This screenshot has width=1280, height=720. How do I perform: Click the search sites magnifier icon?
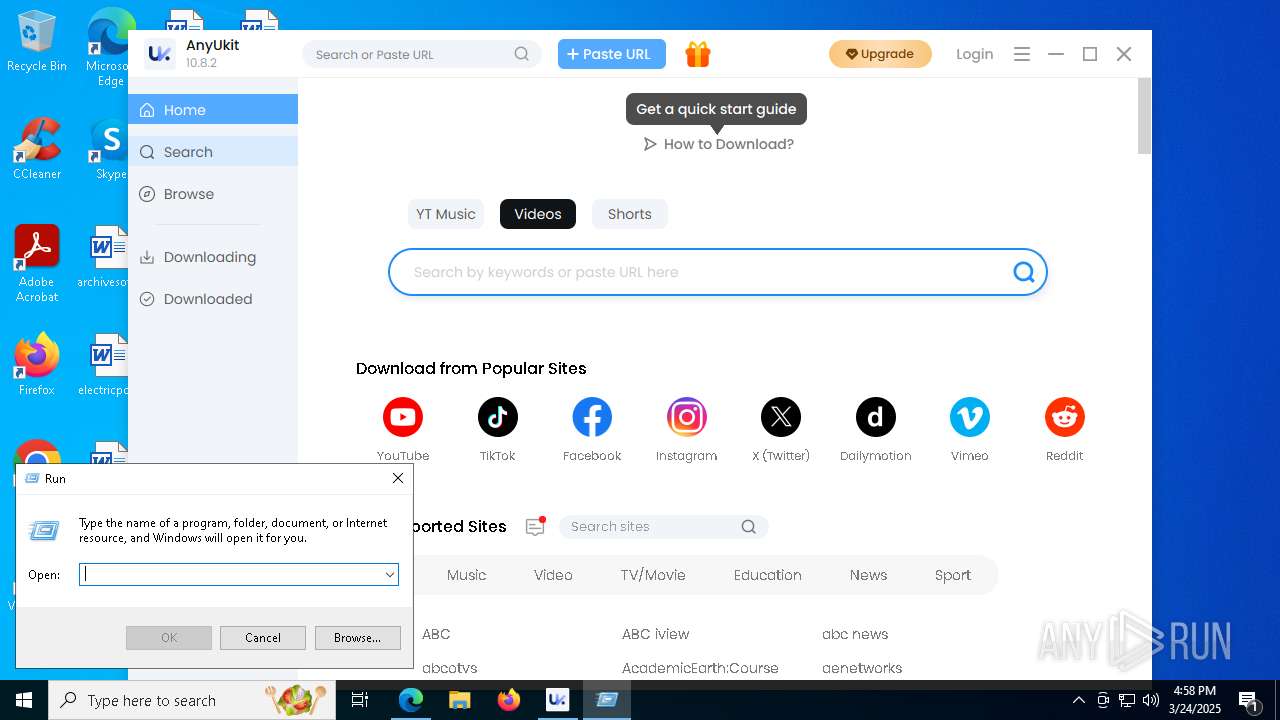point(749,527)
